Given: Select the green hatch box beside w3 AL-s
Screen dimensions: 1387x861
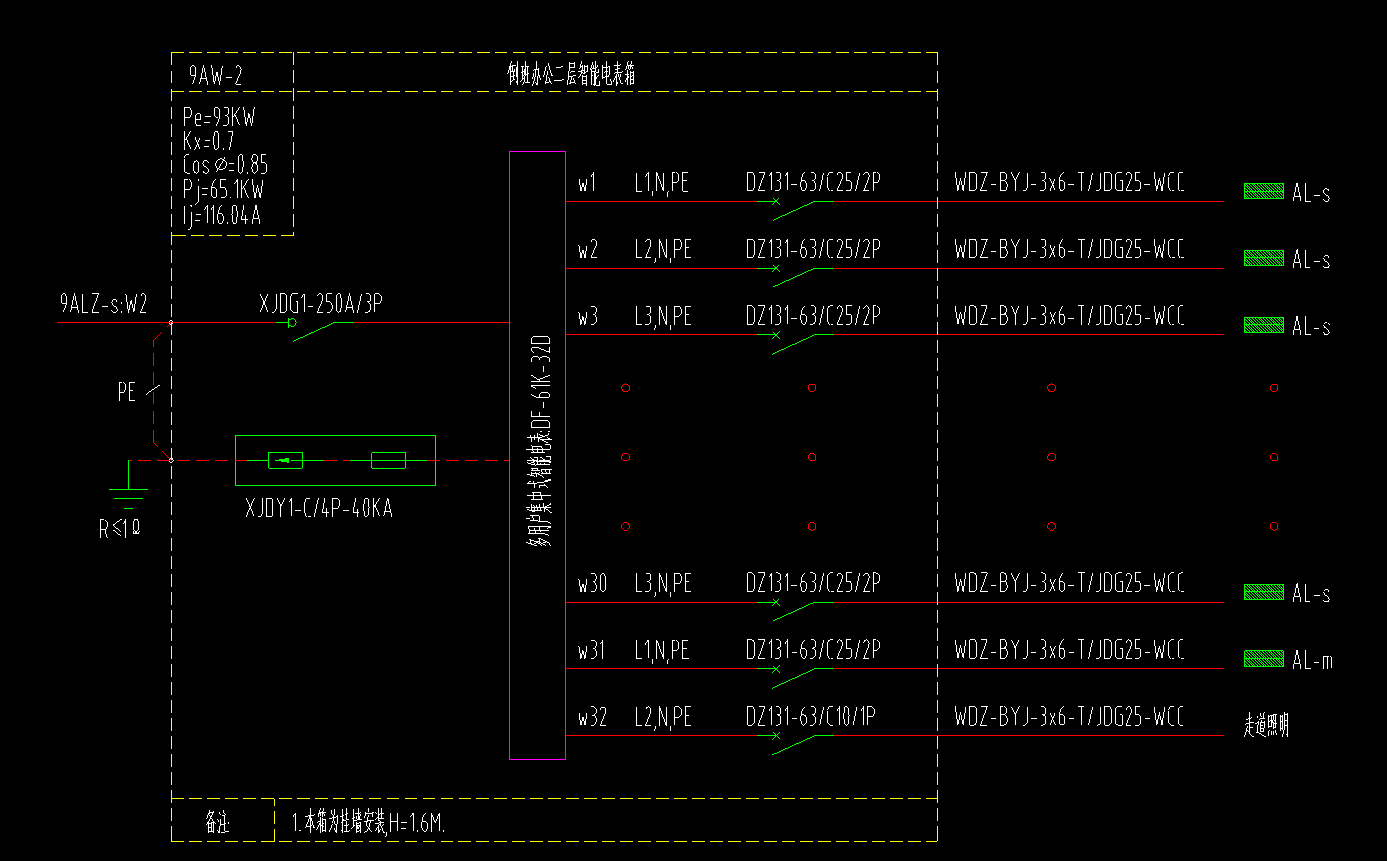Looking at the screenshot, I should 1263,325.
